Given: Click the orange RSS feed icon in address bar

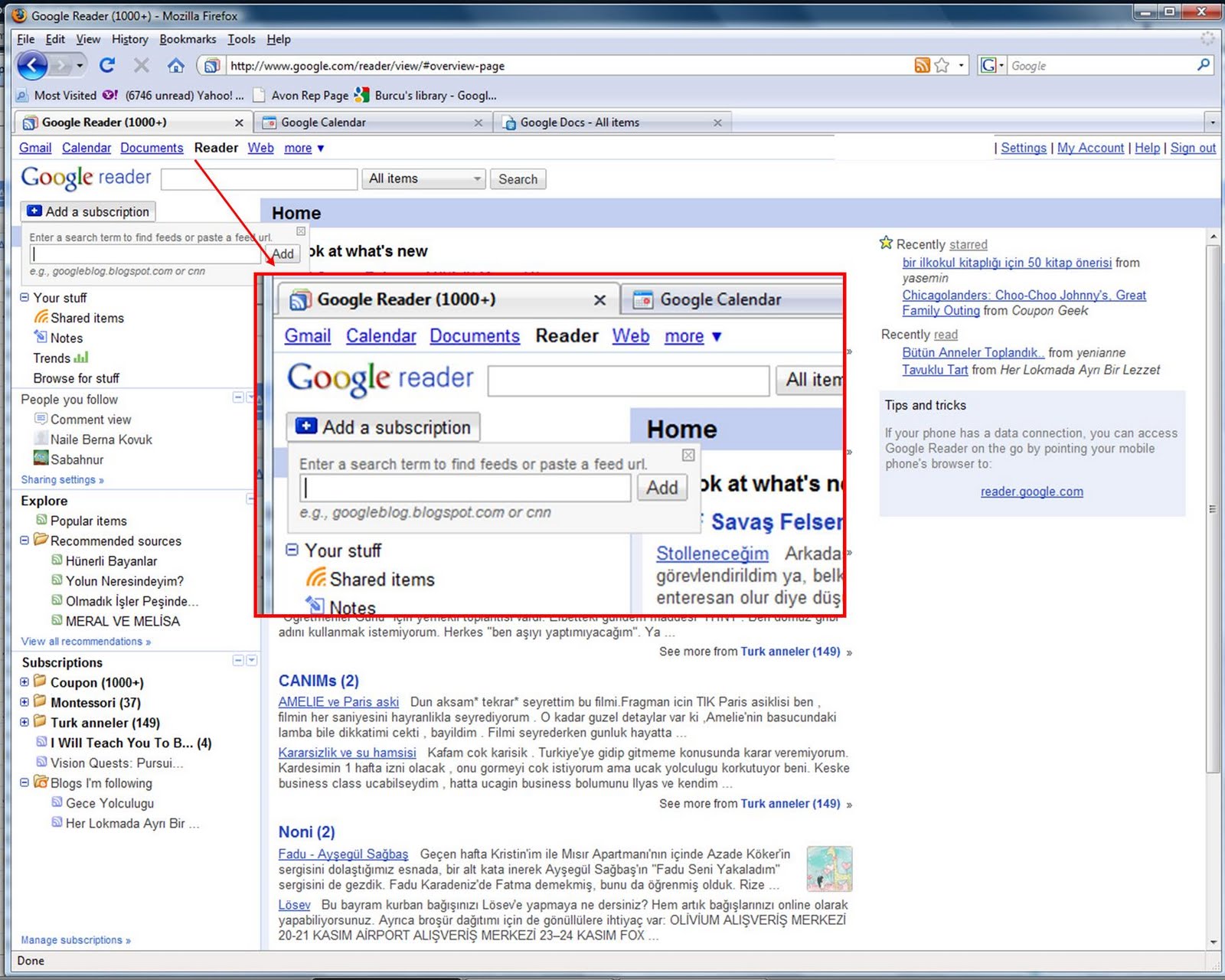Looking at the screenshot, I should pos(922,66).
